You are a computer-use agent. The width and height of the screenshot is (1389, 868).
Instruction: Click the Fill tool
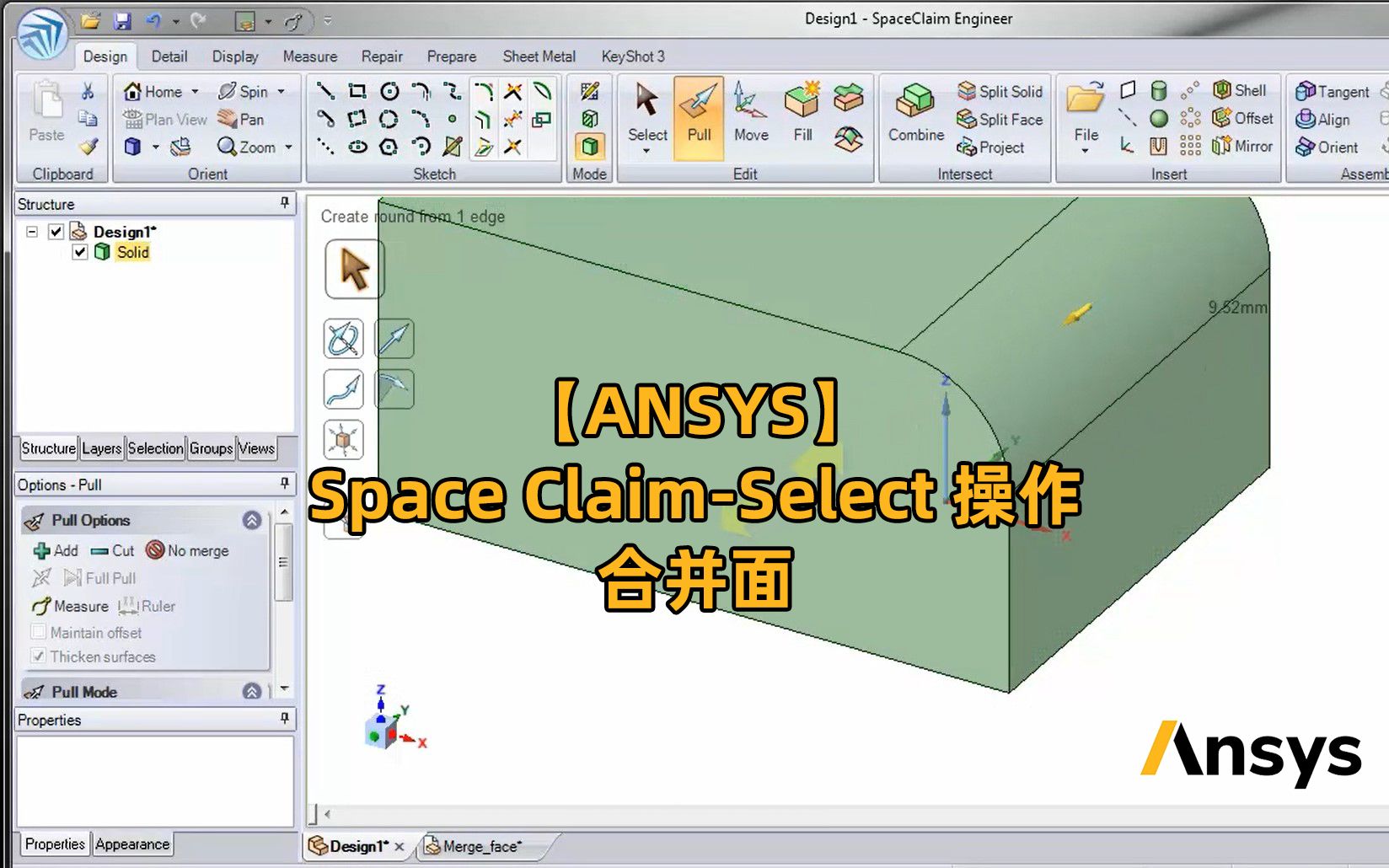(802, 112)
